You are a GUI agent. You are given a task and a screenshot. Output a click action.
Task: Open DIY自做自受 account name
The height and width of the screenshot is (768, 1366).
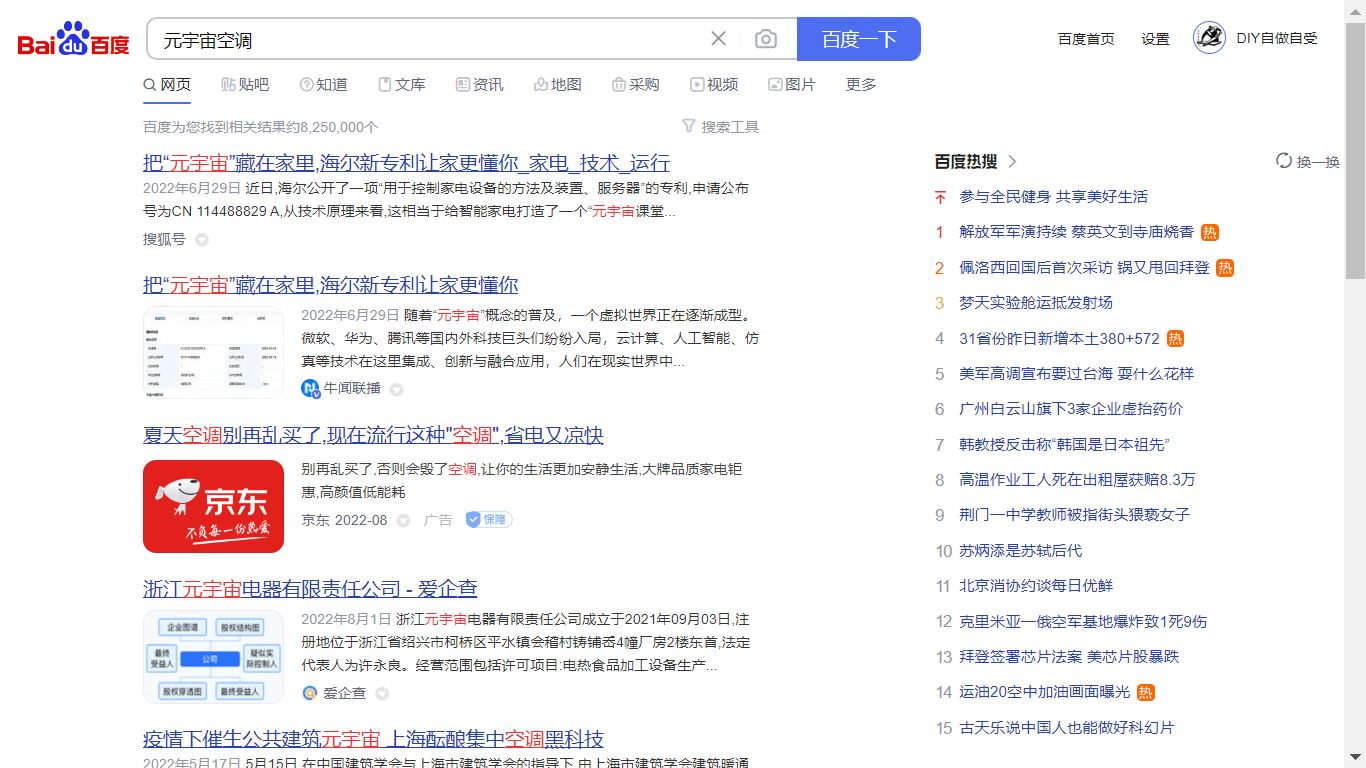click(x=1277, y=38)
